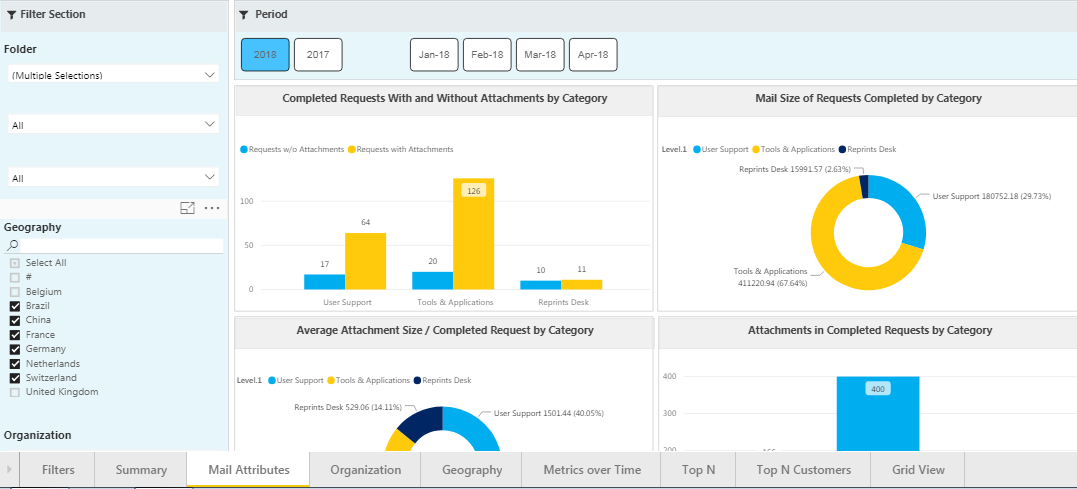Image resolution: width=1077 pixels, height=489 pixels.
Task: Click the label 'Reprints Desk 529.06 (14.11%)'
Action: 348,407
